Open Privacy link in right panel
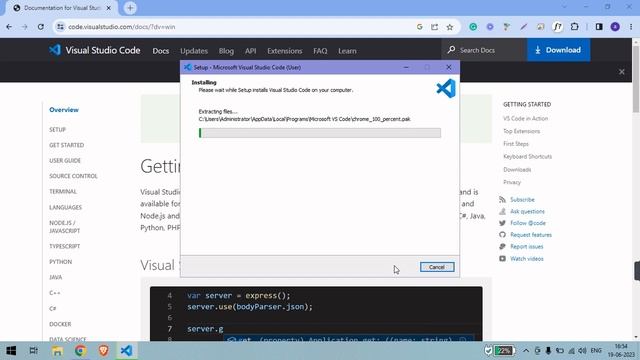 pyautogui.click(x=512, y=182)
